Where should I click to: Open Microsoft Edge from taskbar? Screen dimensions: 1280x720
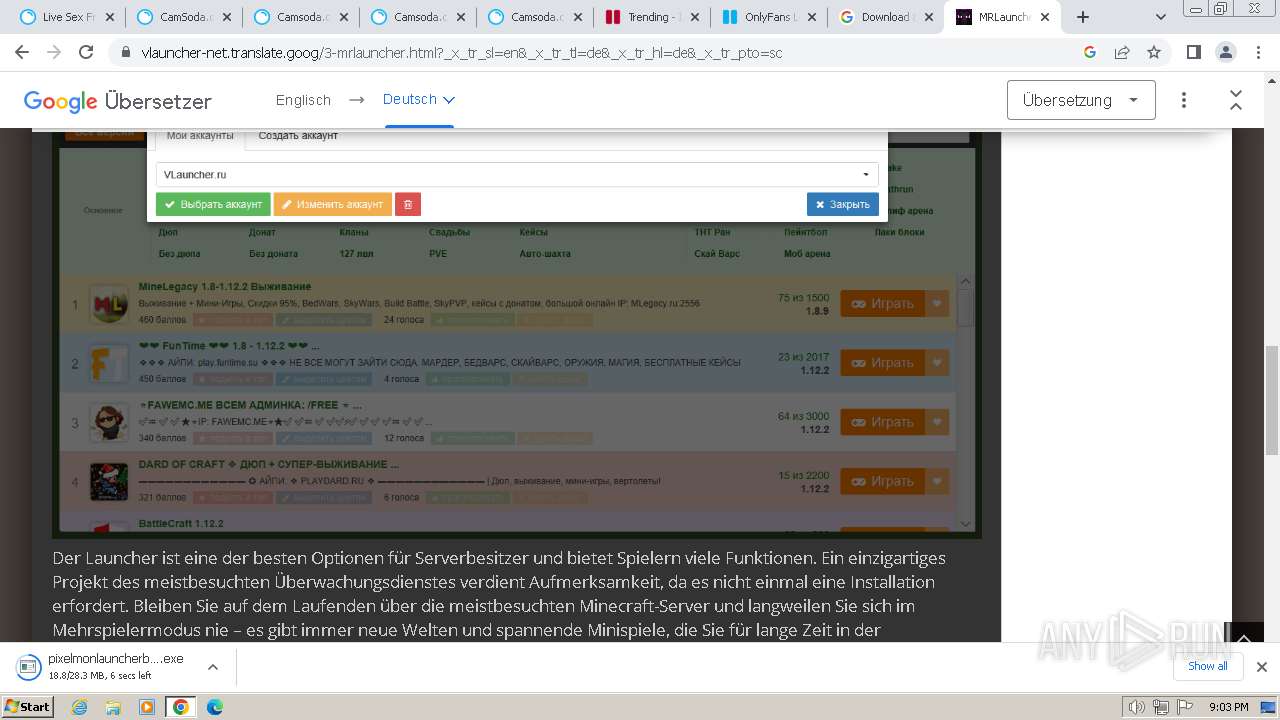pyautogui.click(x=215, y=707)
